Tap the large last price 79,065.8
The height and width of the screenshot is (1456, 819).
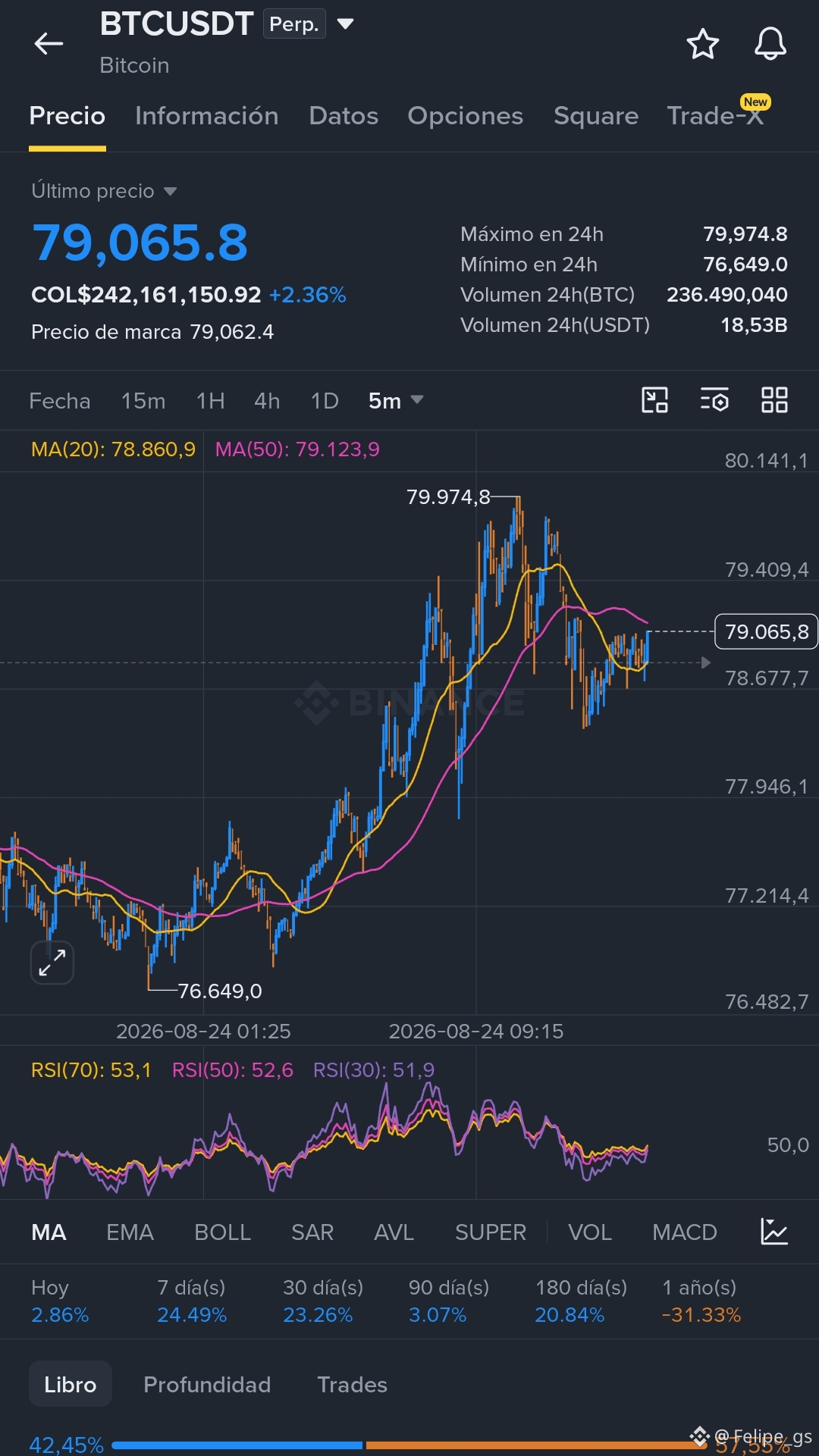pos(140,243)
